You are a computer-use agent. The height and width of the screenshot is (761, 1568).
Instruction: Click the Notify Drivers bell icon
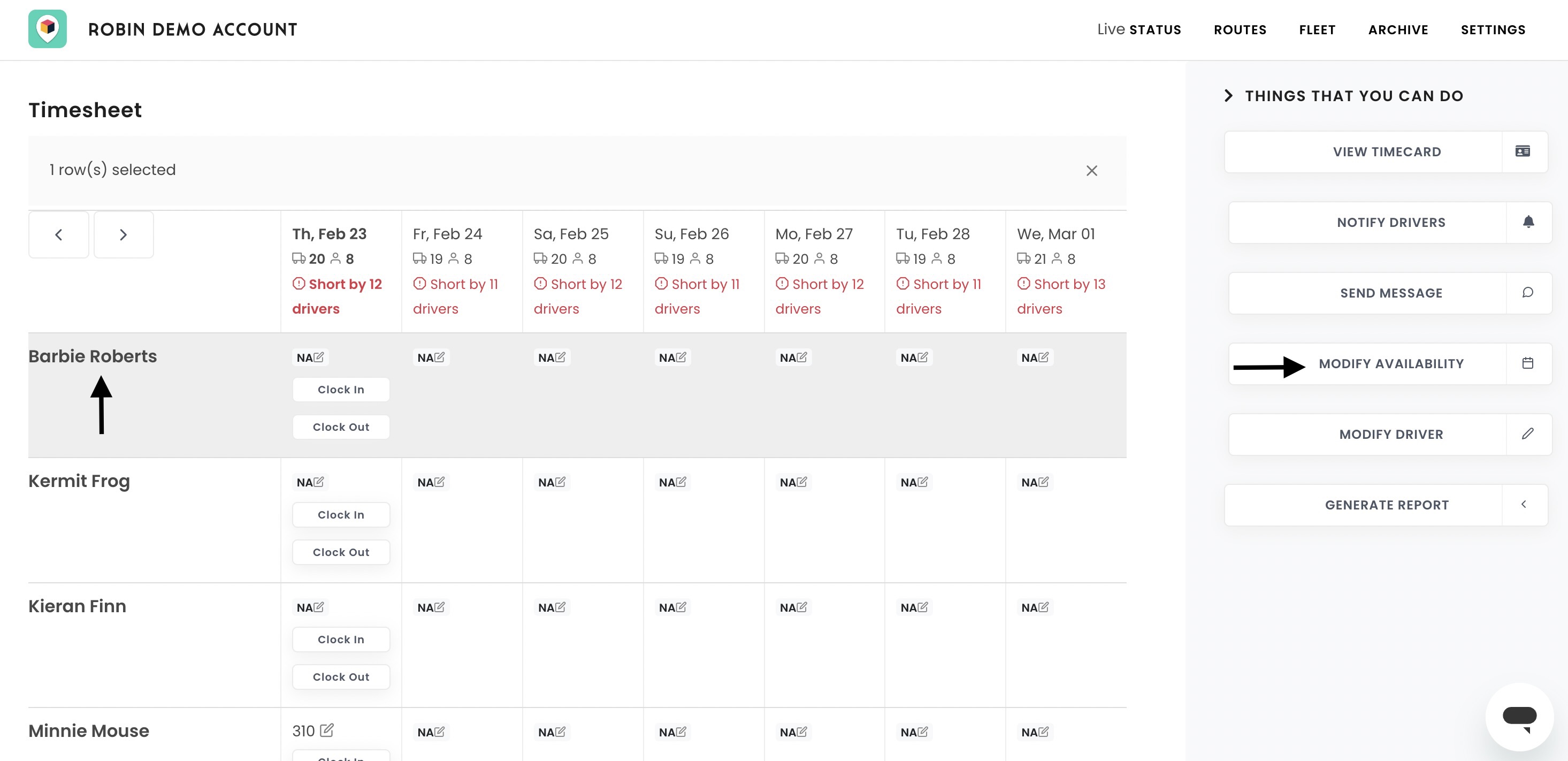[x=1528, y=222]
